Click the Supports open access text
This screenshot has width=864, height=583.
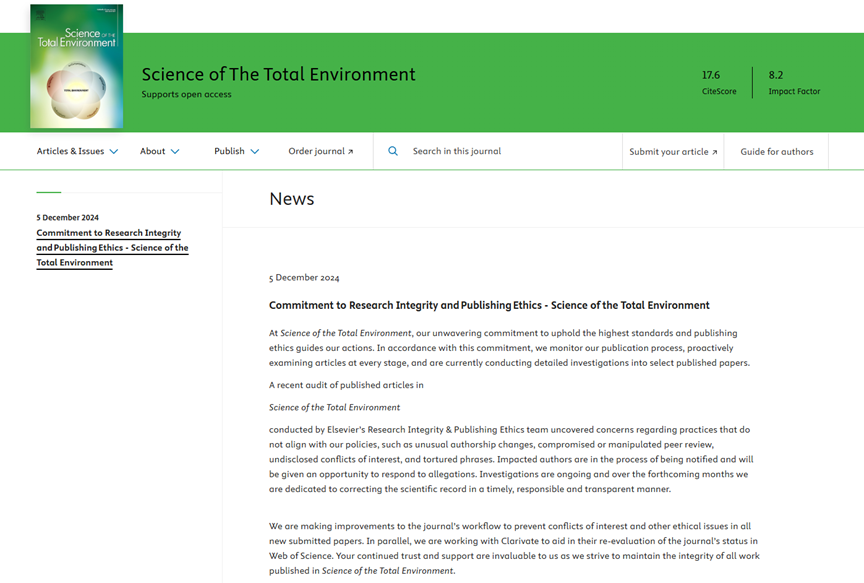coord(186,95)
